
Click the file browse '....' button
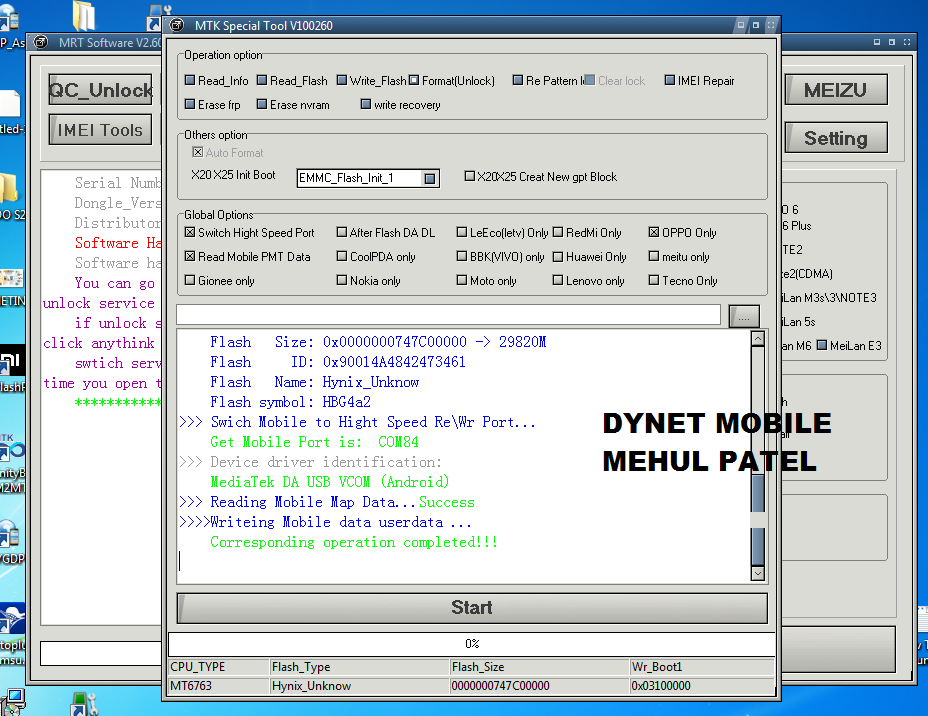point(744,317)
